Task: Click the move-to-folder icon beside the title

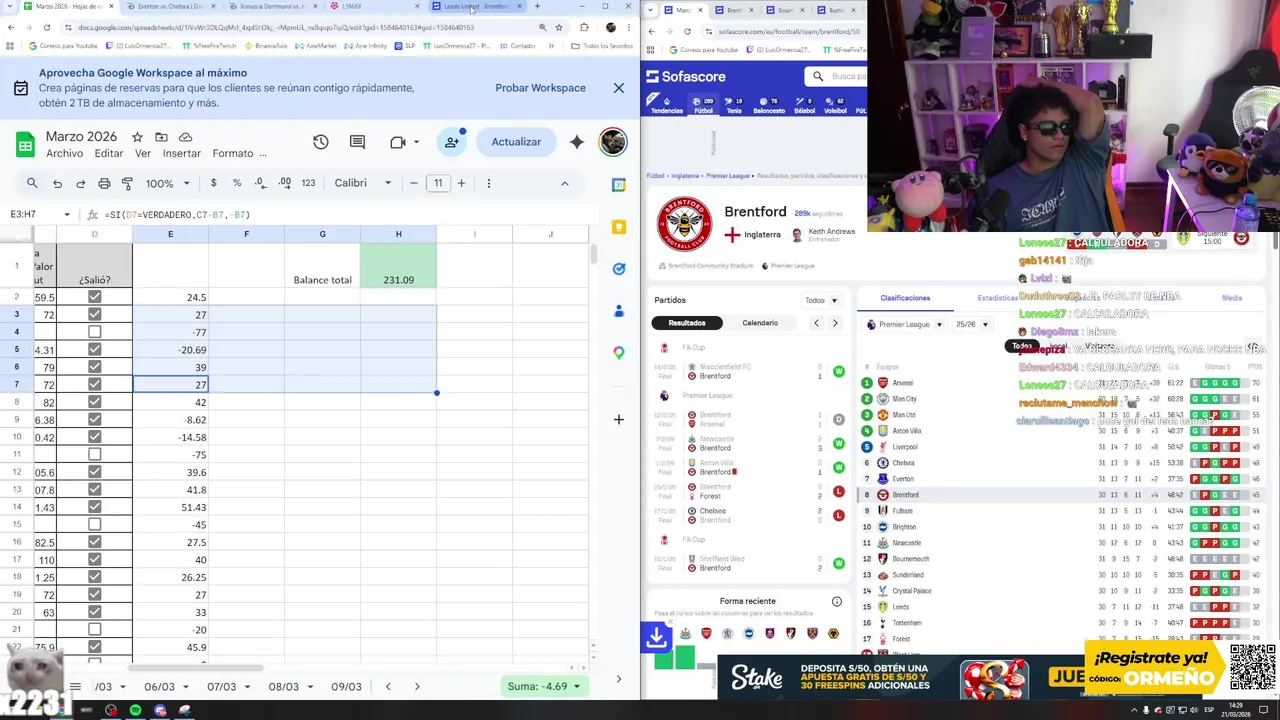Action: 161,137
